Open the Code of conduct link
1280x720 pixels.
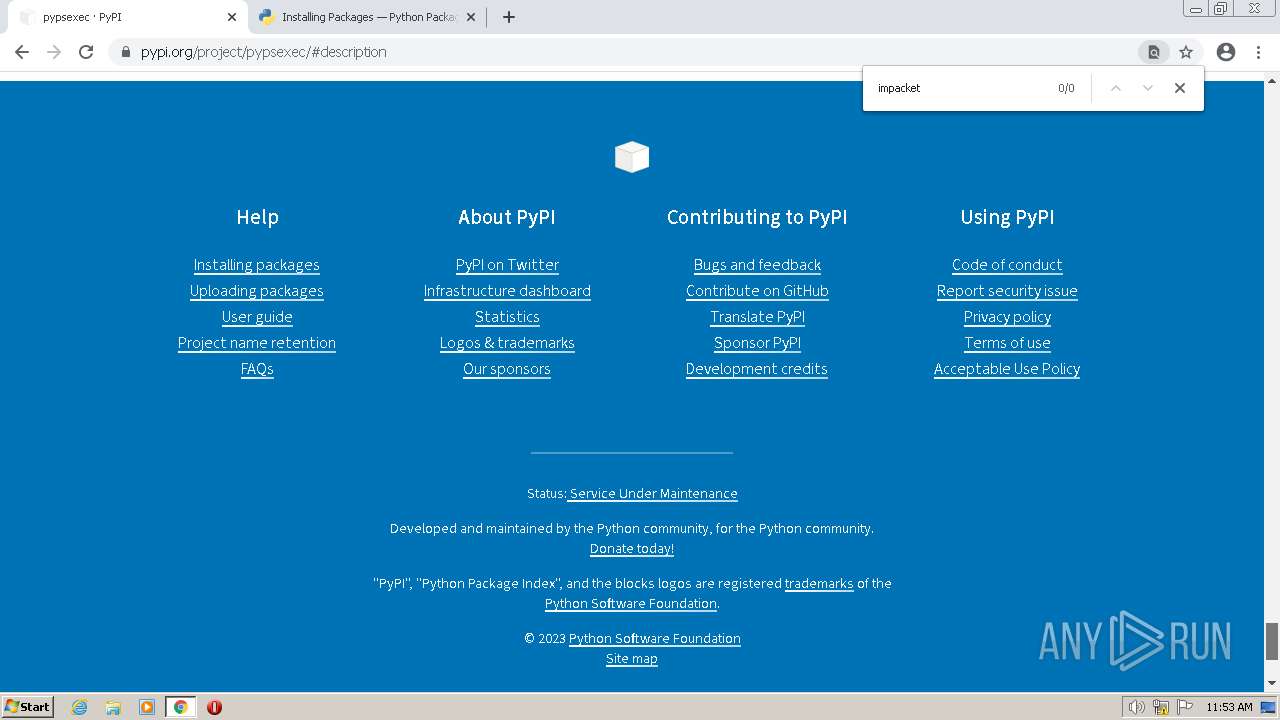1007,265
